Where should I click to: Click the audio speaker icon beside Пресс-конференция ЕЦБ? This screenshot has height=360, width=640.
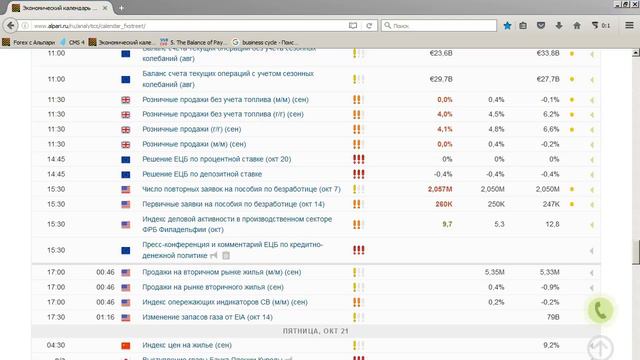(x=214, y=256)
